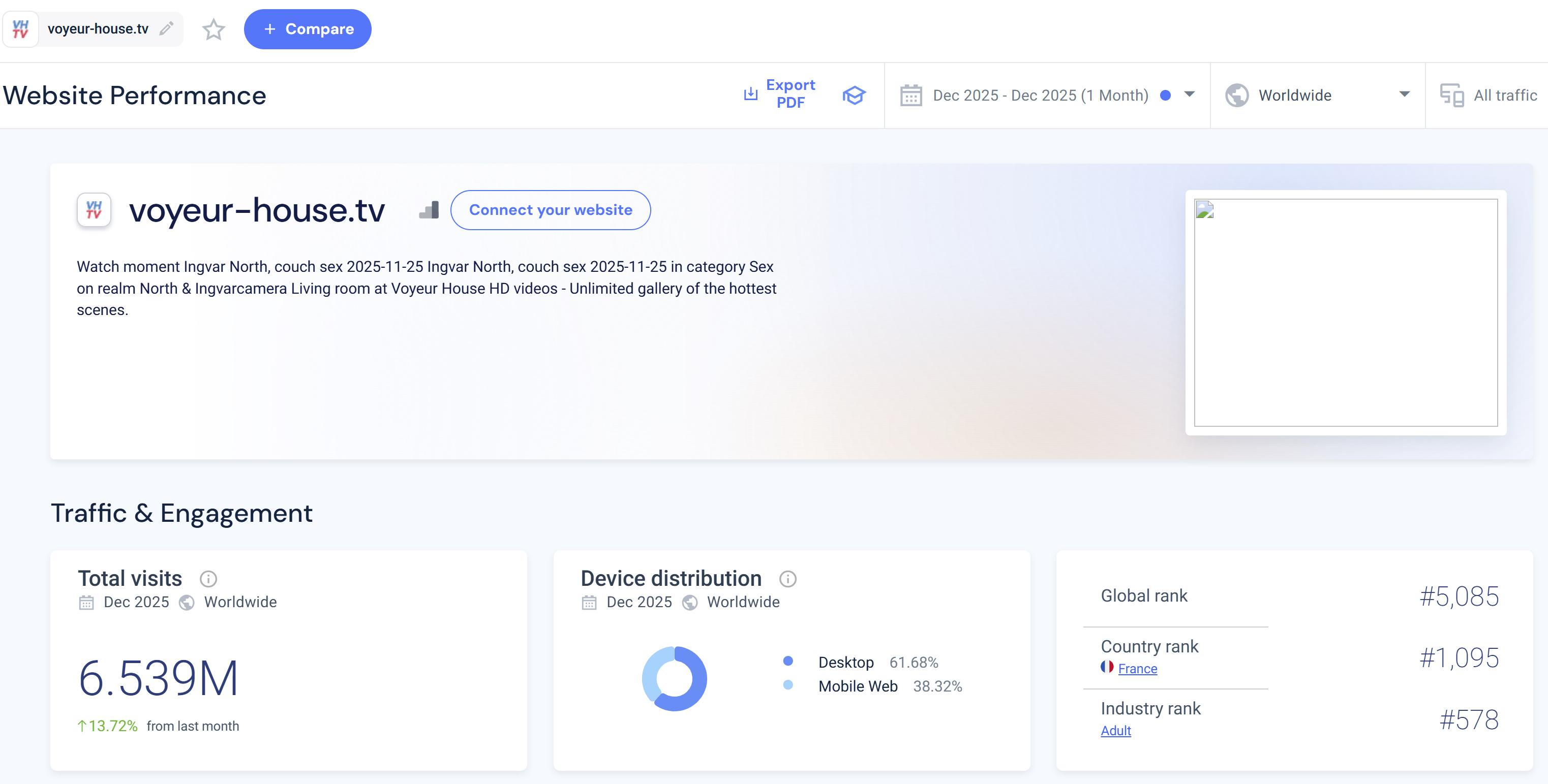
Task: Click the Compare button
Action: click(x=307, y=29)
